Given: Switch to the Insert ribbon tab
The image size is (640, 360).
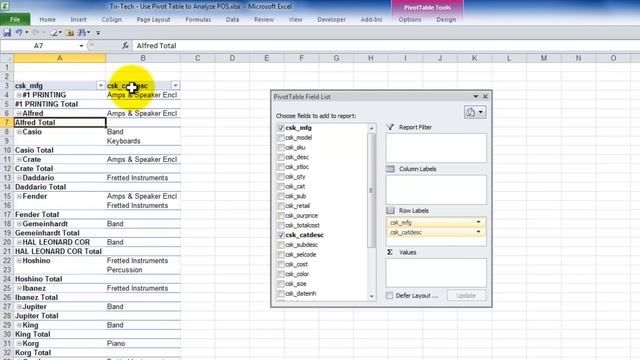Looking at the screenshot, I should 78,20.
